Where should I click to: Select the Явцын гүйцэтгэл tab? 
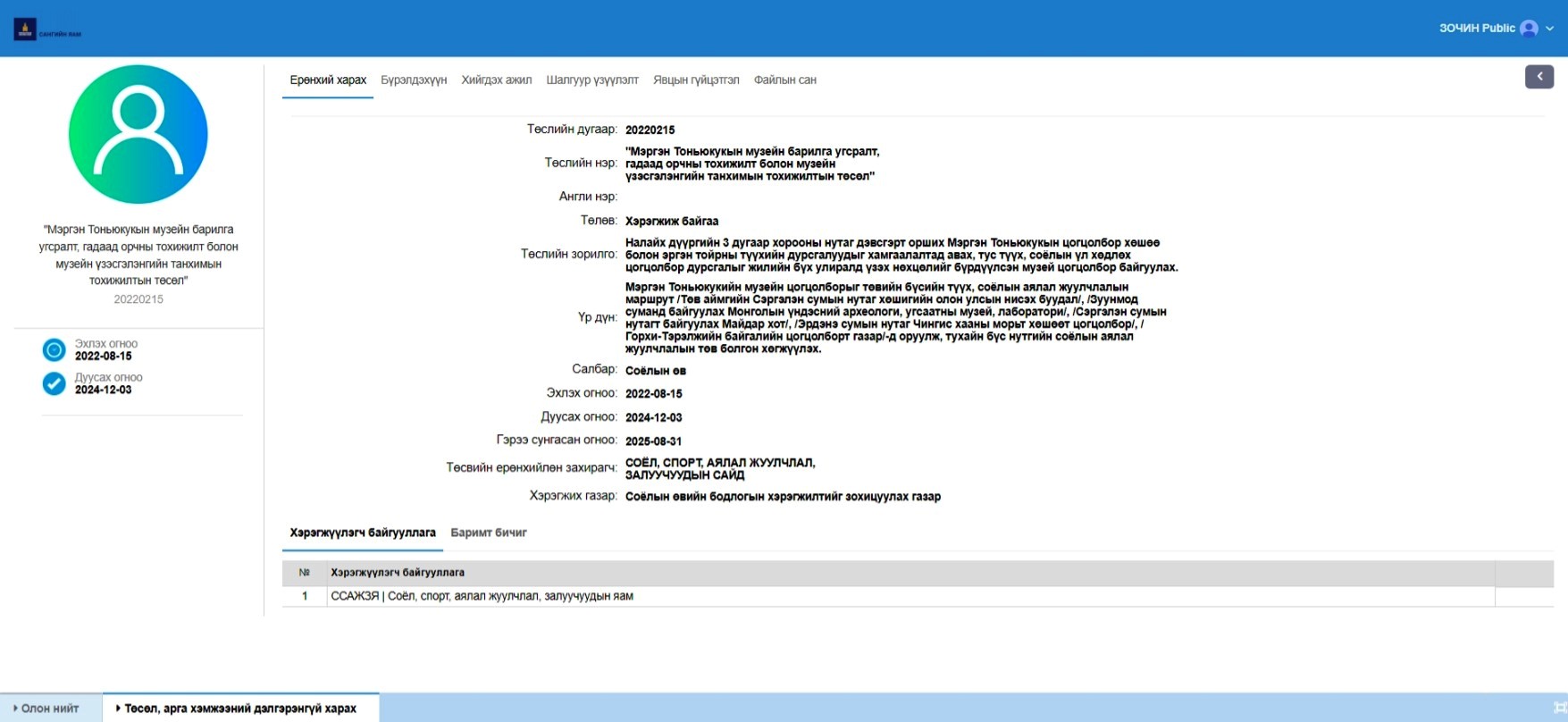695,80
